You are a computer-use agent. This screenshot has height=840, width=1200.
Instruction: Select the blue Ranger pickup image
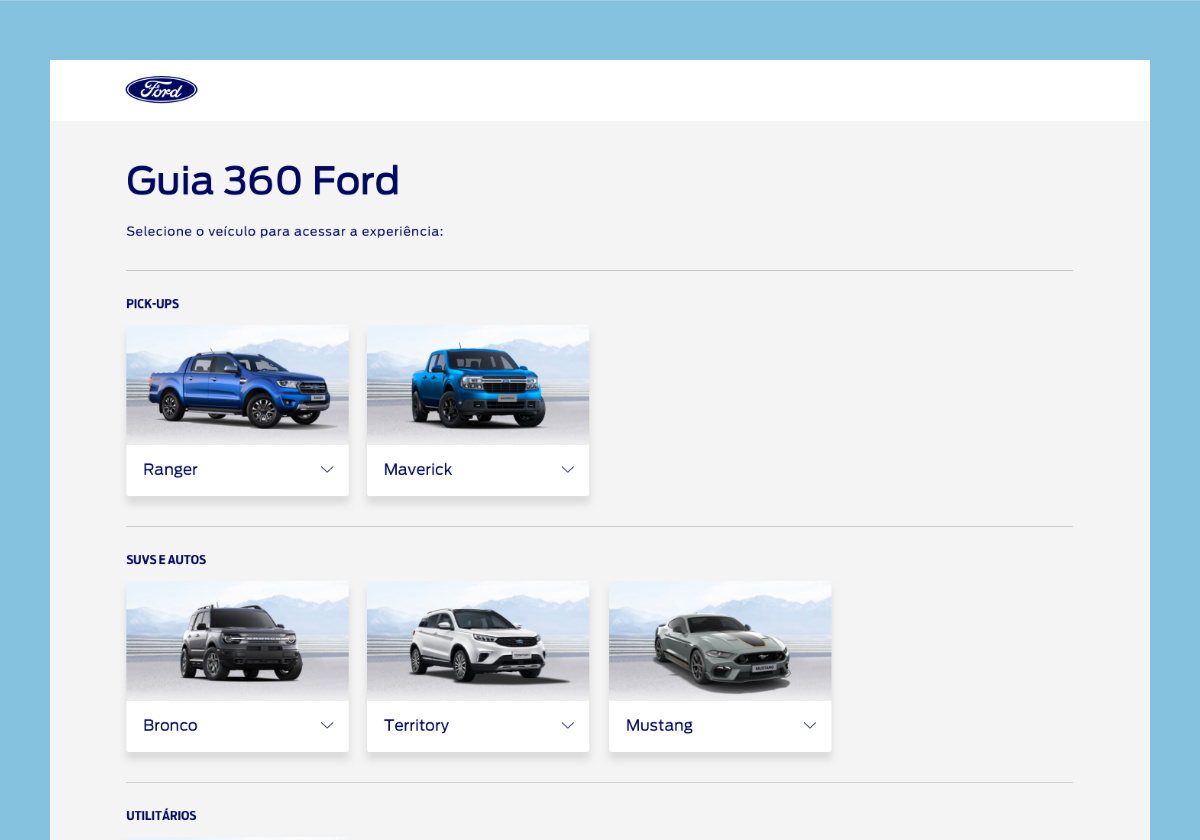click(x=238, y=385)
